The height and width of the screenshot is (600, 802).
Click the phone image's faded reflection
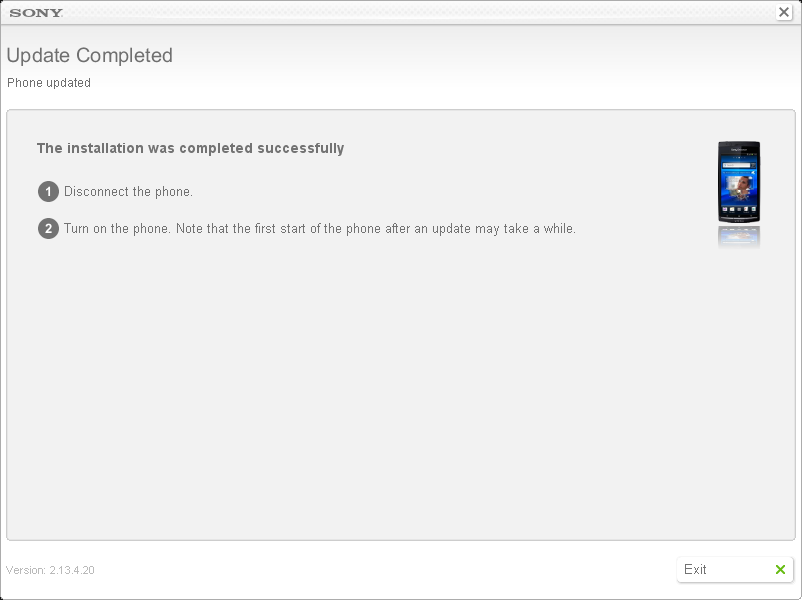coord(739,237)
